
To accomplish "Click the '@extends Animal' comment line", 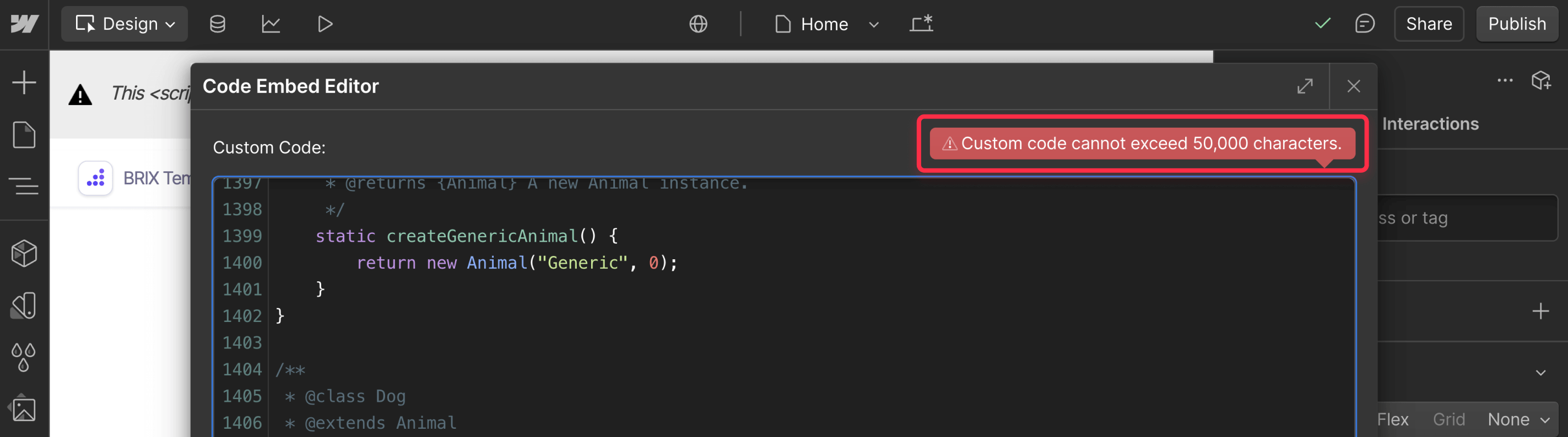I will [x=370, y=423].
